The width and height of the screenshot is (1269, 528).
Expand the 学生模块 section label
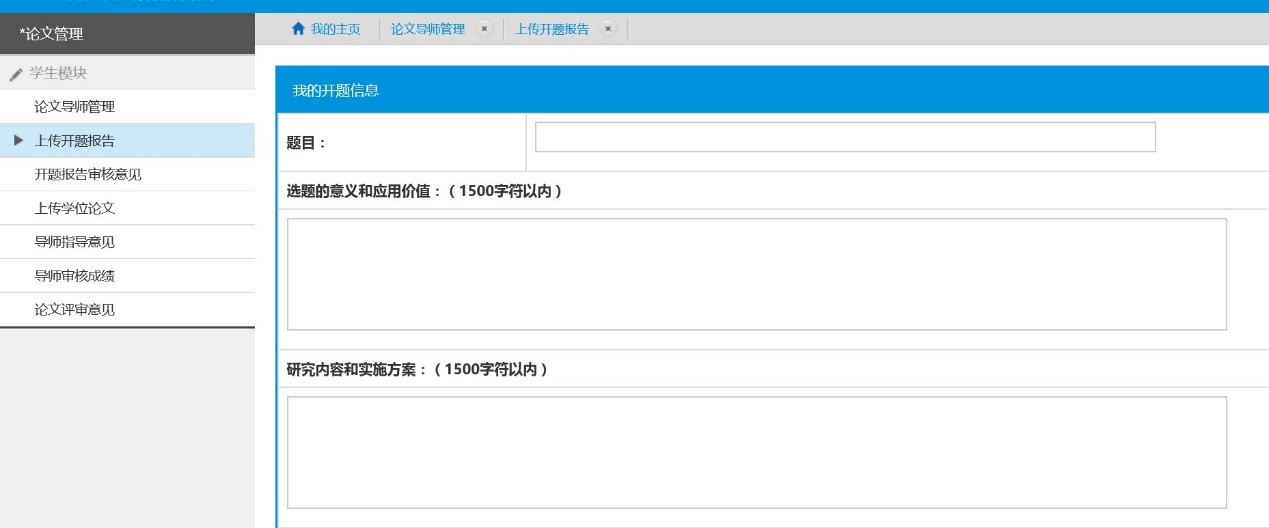click(x=59, y=73)
